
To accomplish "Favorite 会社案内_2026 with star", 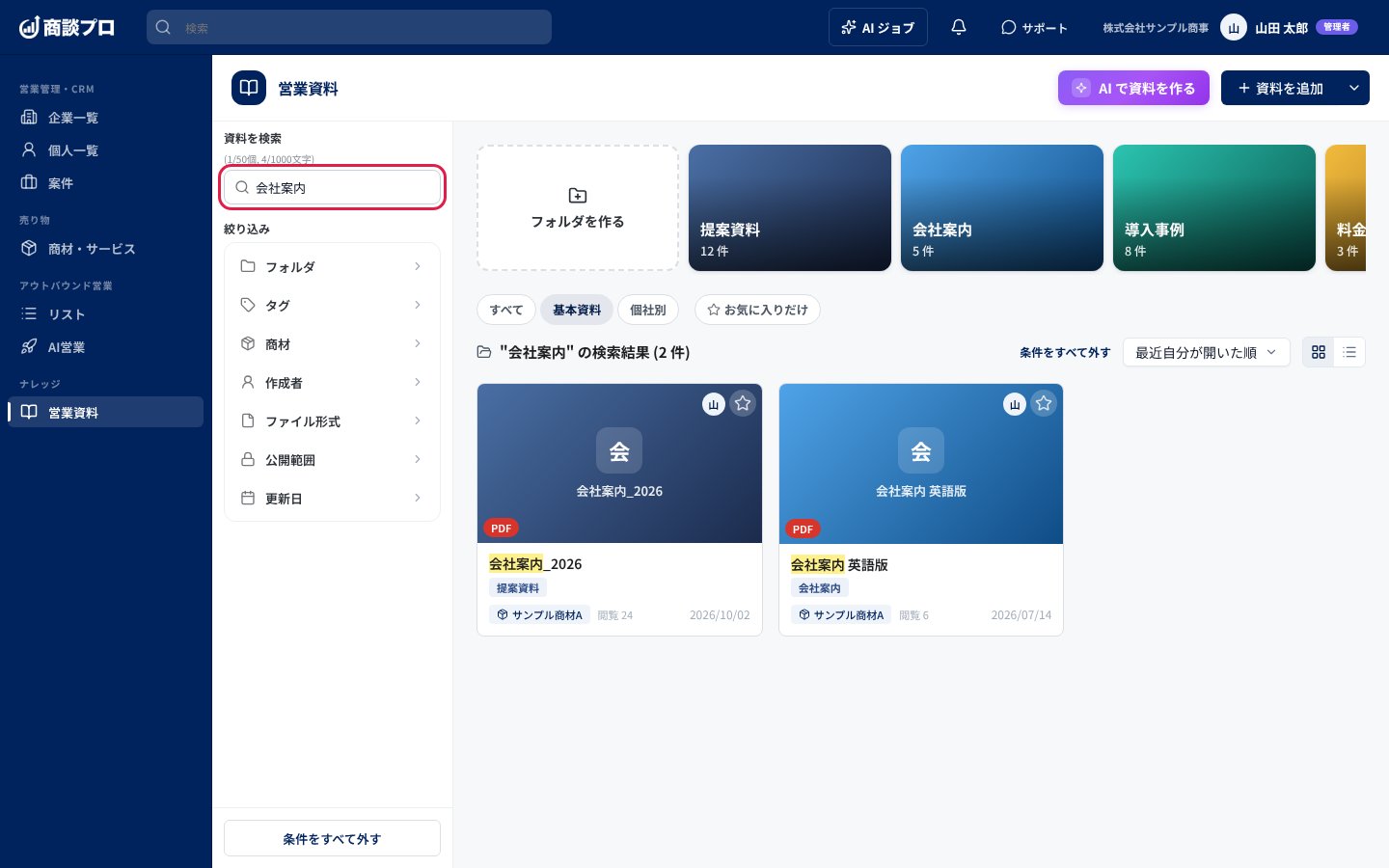I will (743, 403).
